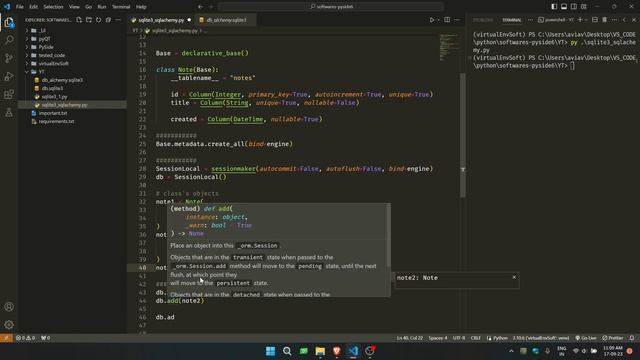Image resolution: width=640 pixels, height=360 pixels.
Task: Go forward with the navigation arrow
Action: (x=211, y=7)
